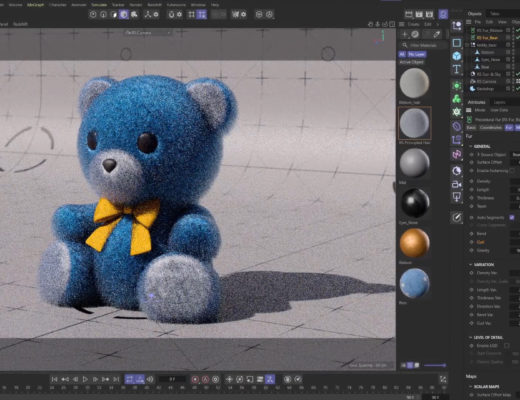
Task: Switch to the Takes tab
Action: click(x=495, y=14)
